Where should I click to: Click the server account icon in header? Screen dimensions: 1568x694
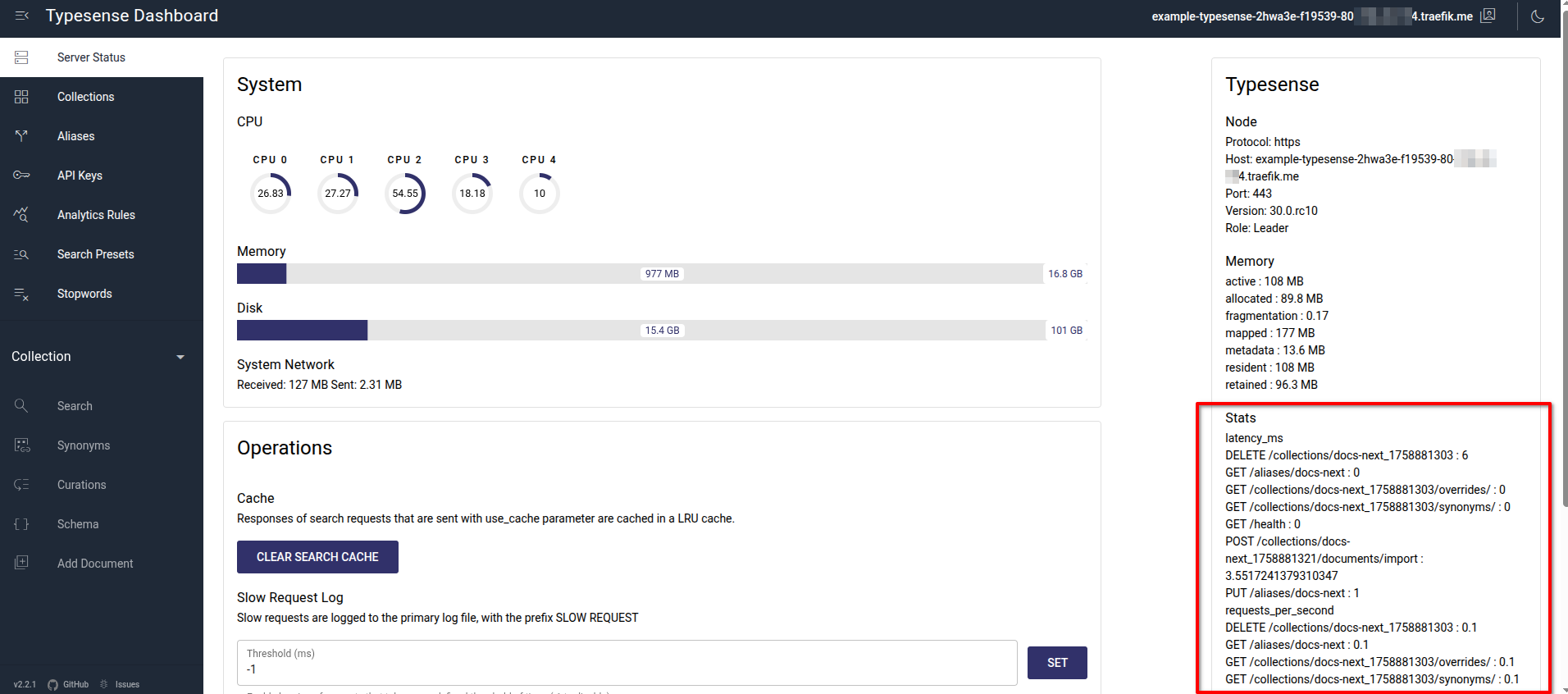(1488, 16)
